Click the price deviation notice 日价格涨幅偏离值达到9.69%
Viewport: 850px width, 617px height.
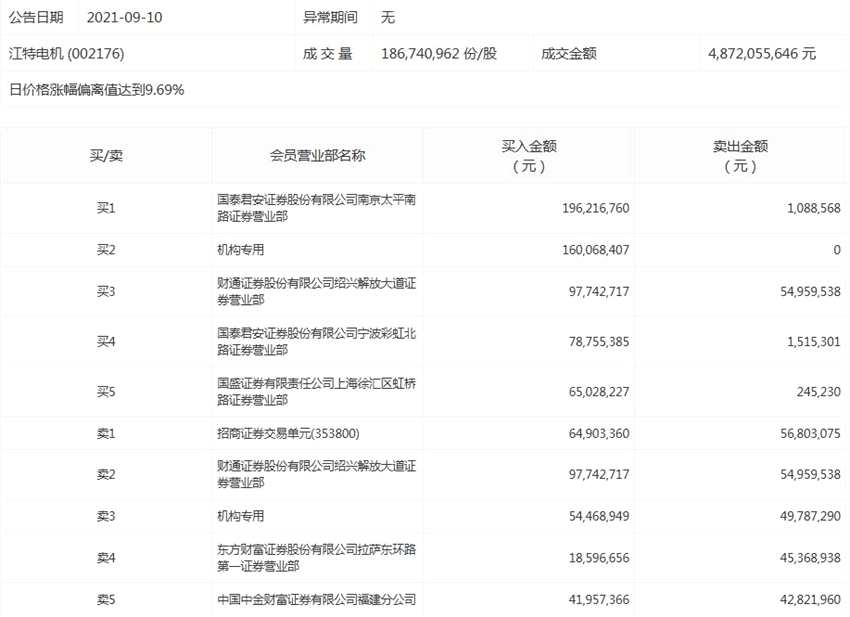(97, 90)
